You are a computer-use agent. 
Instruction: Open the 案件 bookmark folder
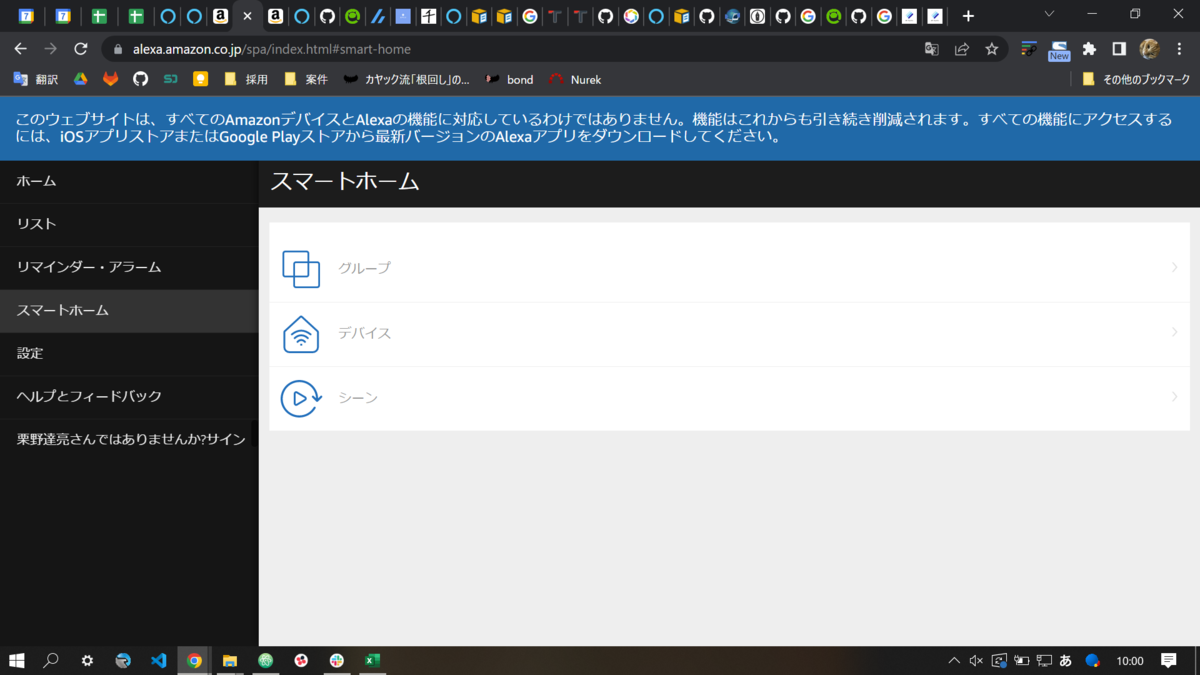pos(306,79)
